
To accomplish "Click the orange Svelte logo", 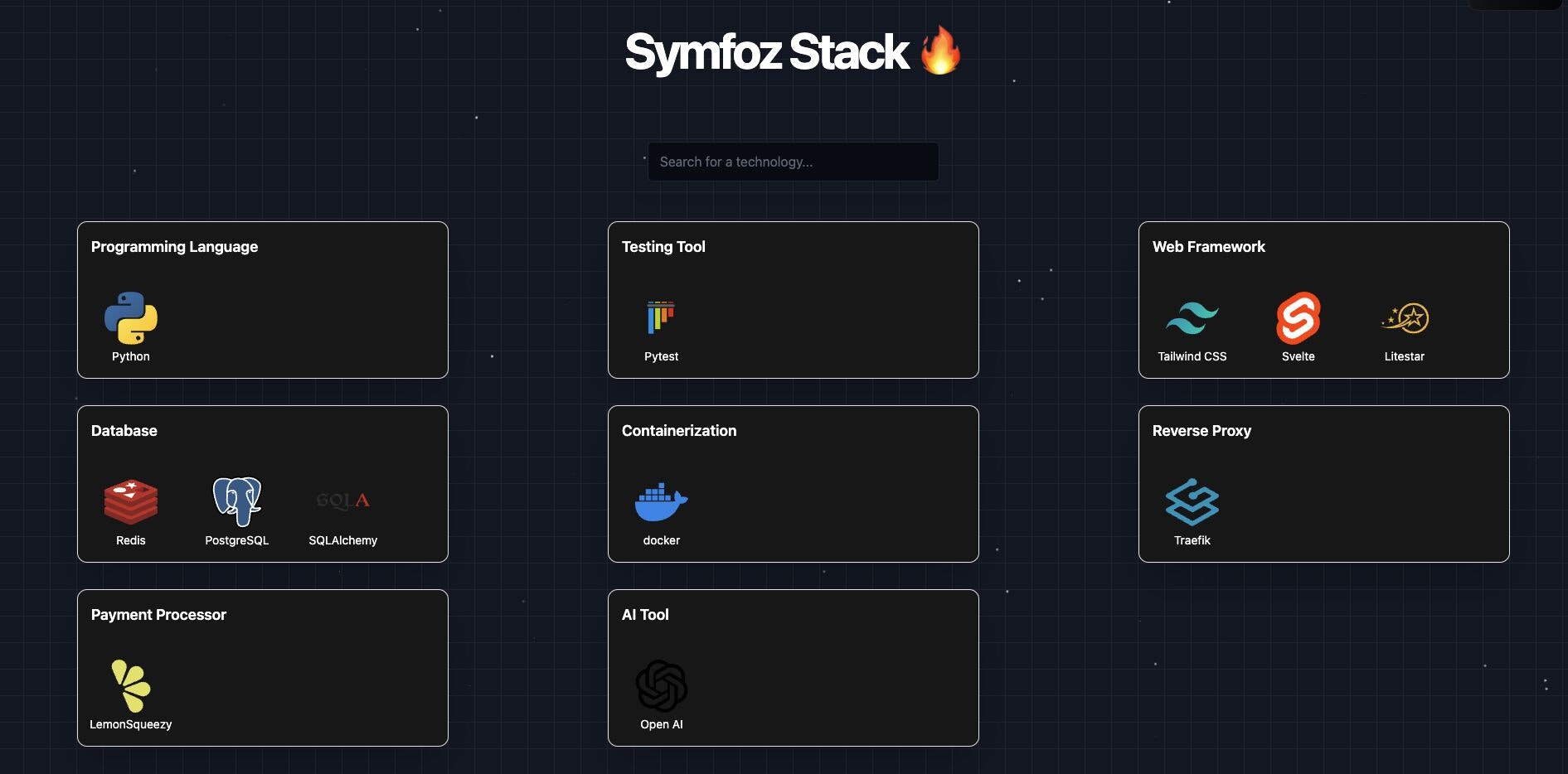I will tap(1299, 318).
